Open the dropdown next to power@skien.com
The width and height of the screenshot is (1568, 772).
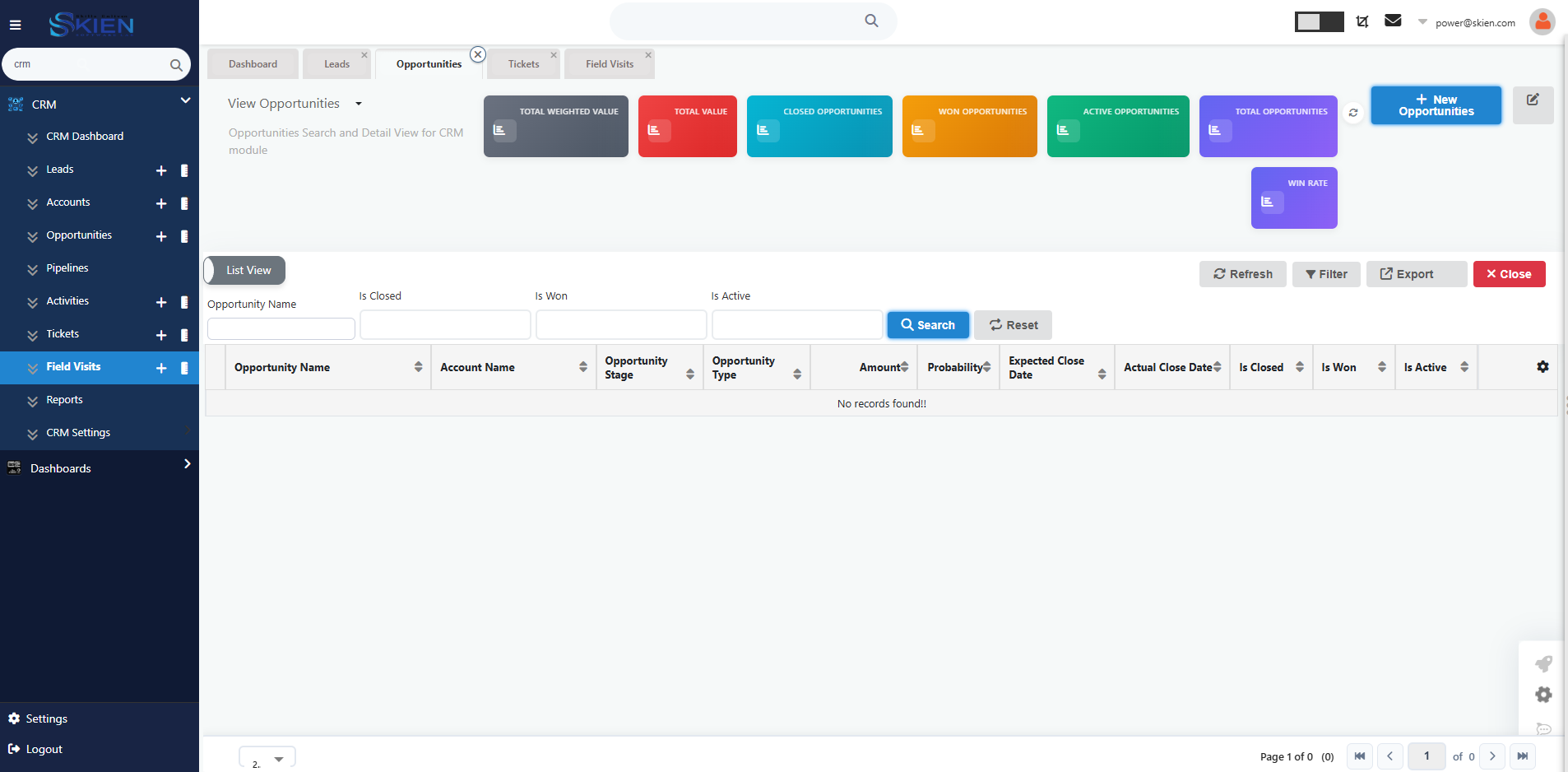coord(1421,22)
